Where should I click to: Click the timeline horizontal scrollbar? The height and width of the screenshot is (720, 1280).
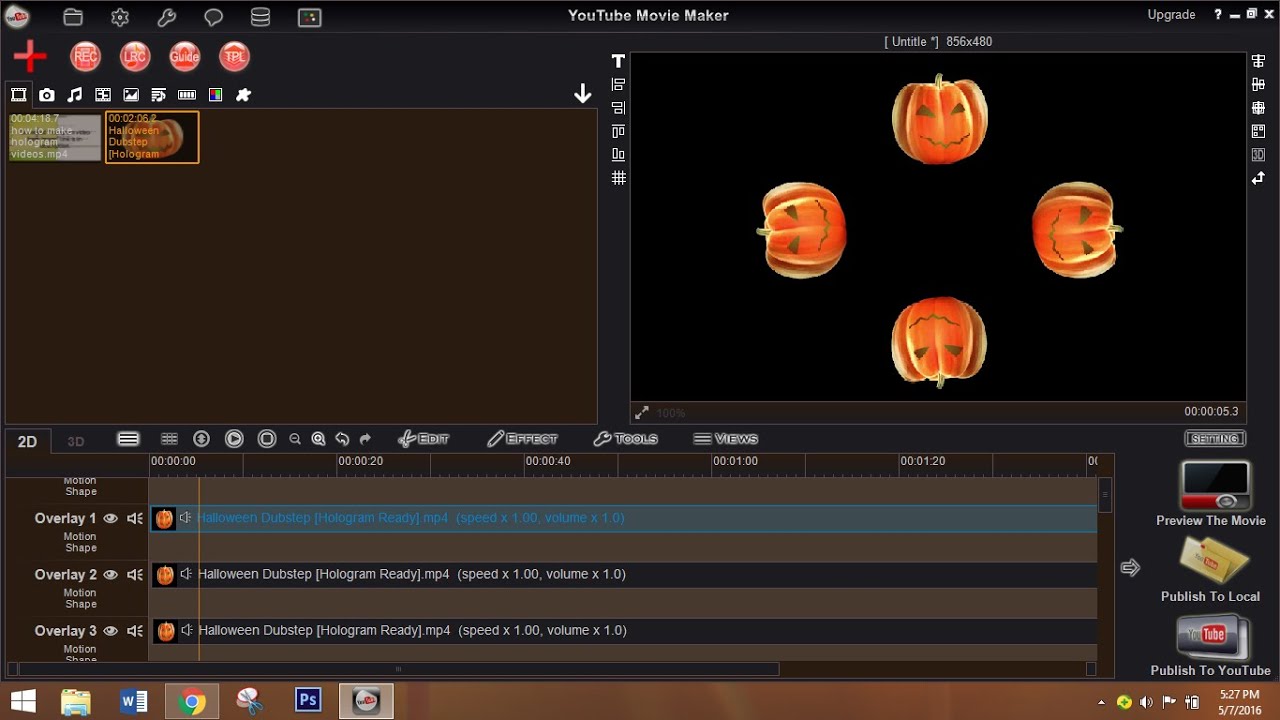(398, 669)
